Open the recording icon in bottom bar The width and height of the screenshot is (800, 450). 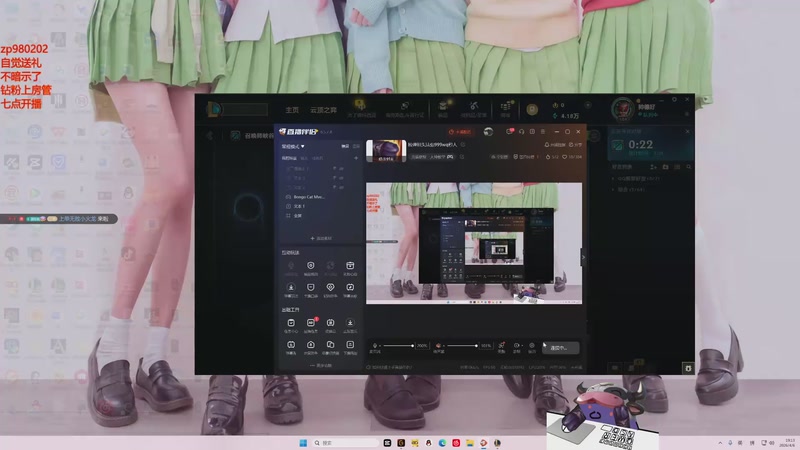tap(517, 347)
